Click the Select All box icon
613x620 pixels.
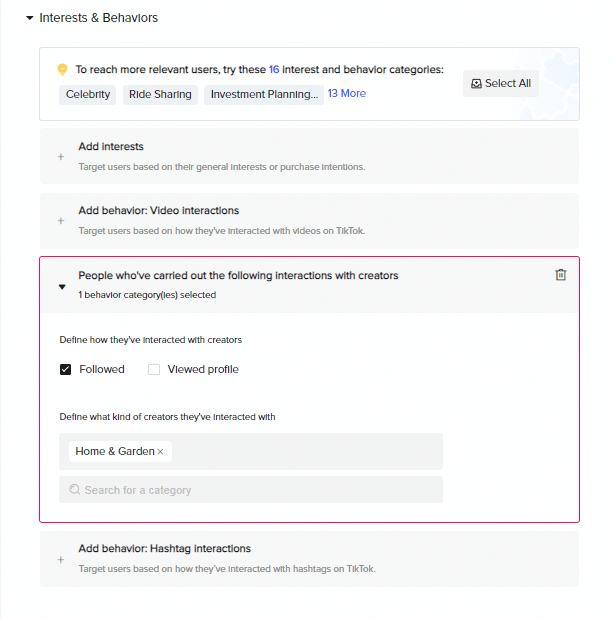point(476,83)
